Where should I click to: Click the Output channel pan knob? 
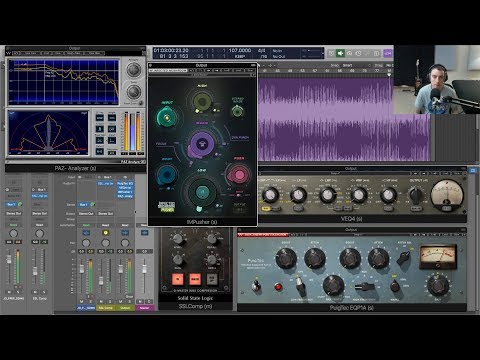(x=125, y=243)
